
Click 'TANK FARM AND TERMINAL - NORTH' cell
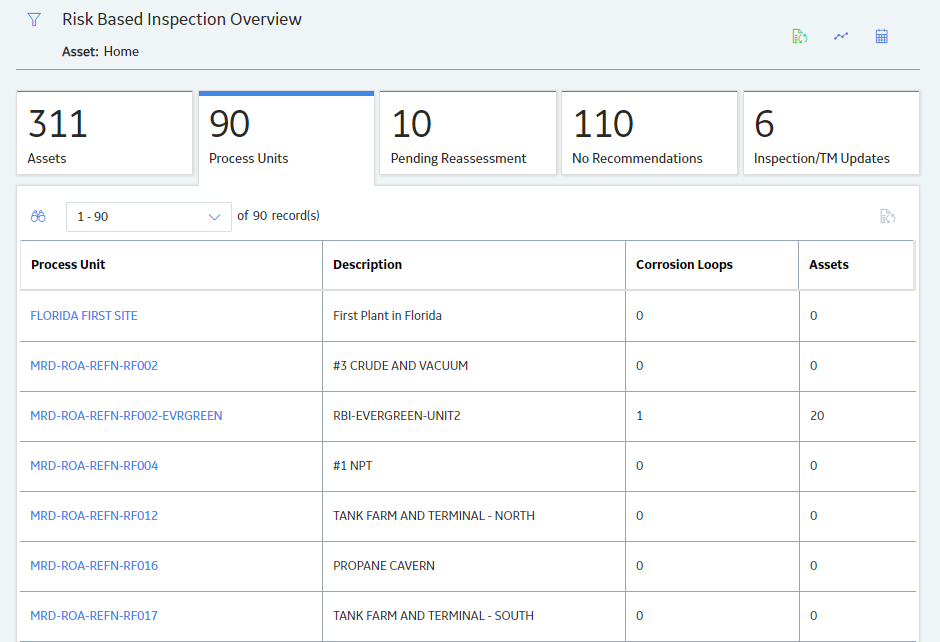click(x=474, y=516)
